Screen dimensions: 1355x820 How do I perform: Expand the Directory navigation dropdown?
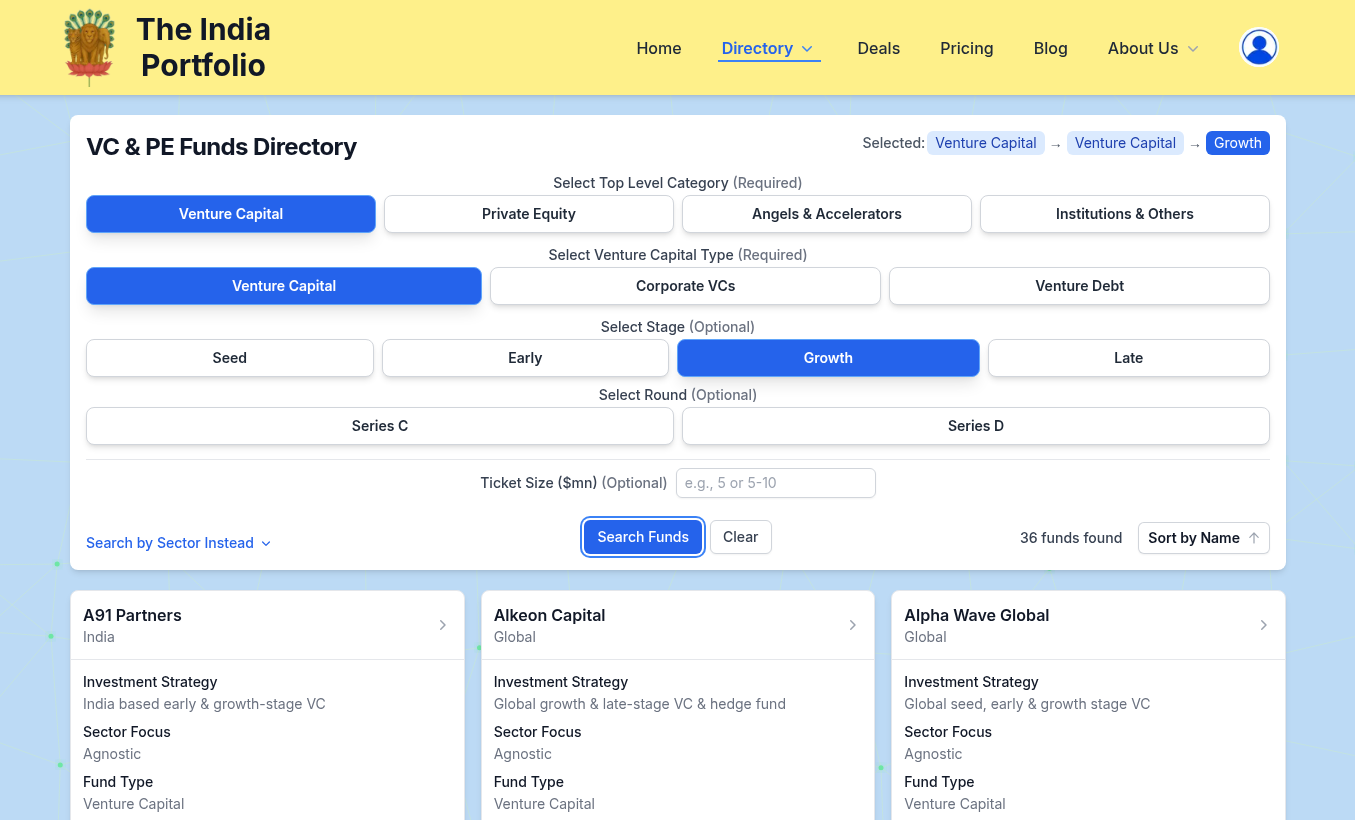click(769, 48)
